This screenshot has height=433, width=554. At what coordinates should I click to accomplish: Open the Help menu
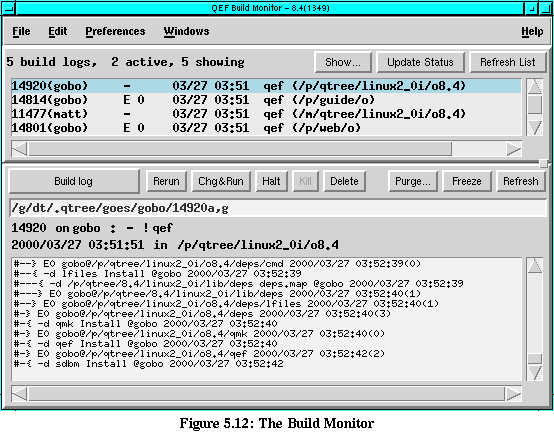click(x=532, y=32)
